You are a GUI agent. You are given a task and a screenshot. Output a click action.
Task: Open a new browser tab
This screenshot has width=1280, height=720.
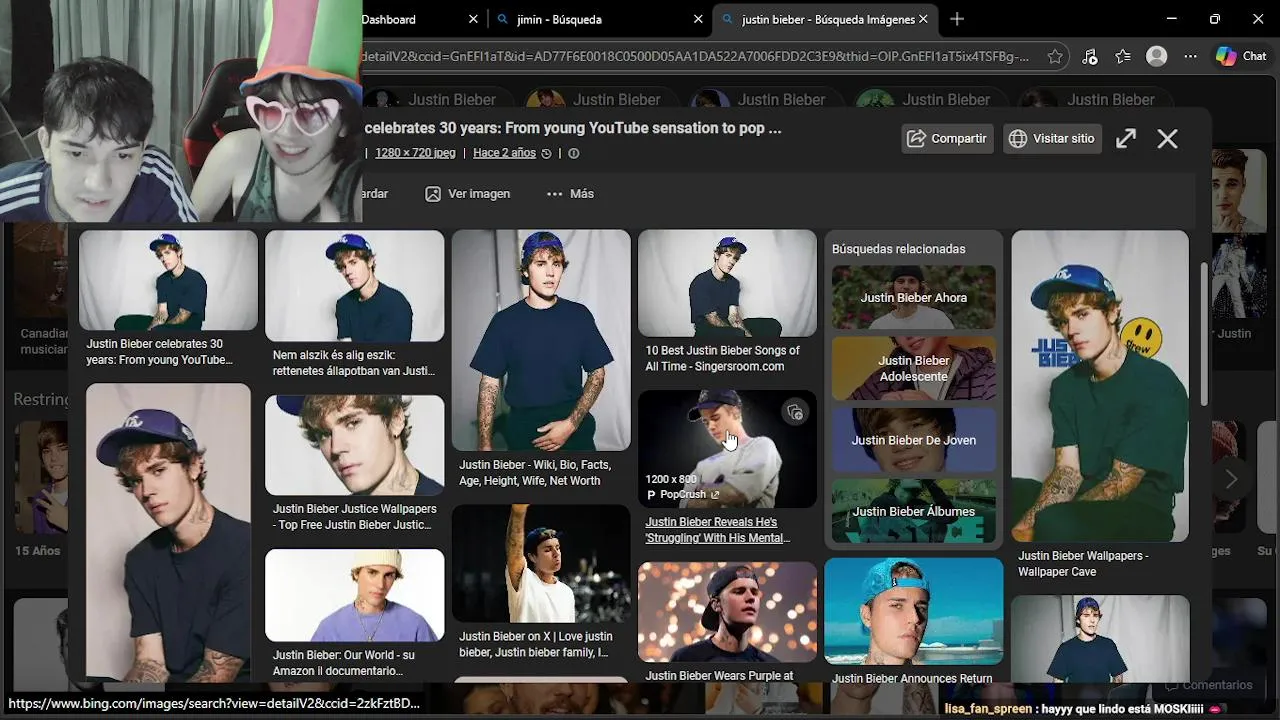click(x=957, y=19)
